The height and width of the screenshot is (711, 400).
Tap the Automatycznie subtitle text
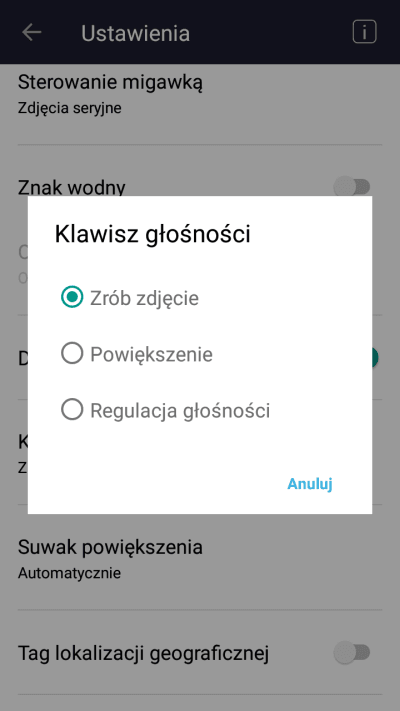coord(69,573)
